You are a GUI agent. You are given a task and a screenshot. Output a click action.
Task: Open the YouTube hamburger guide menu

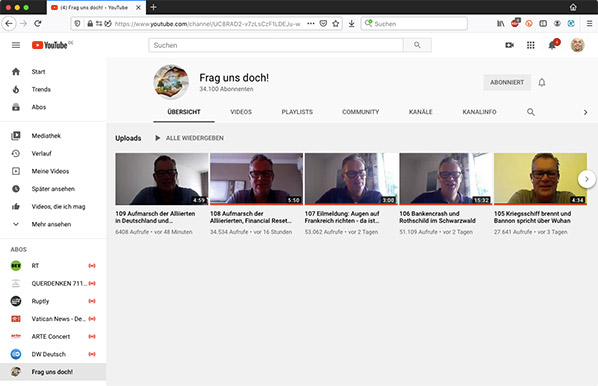pos(16,45)
